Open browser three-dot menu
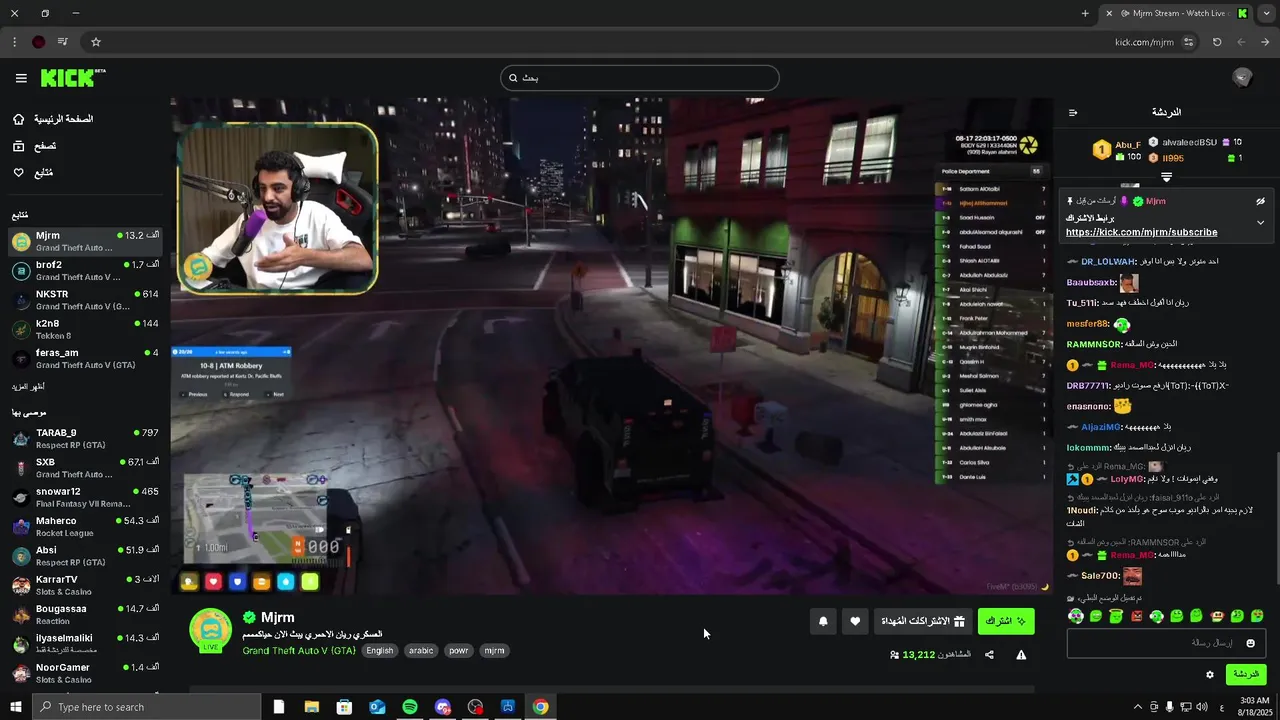The image size is (1280, 720). coord(14,42)
